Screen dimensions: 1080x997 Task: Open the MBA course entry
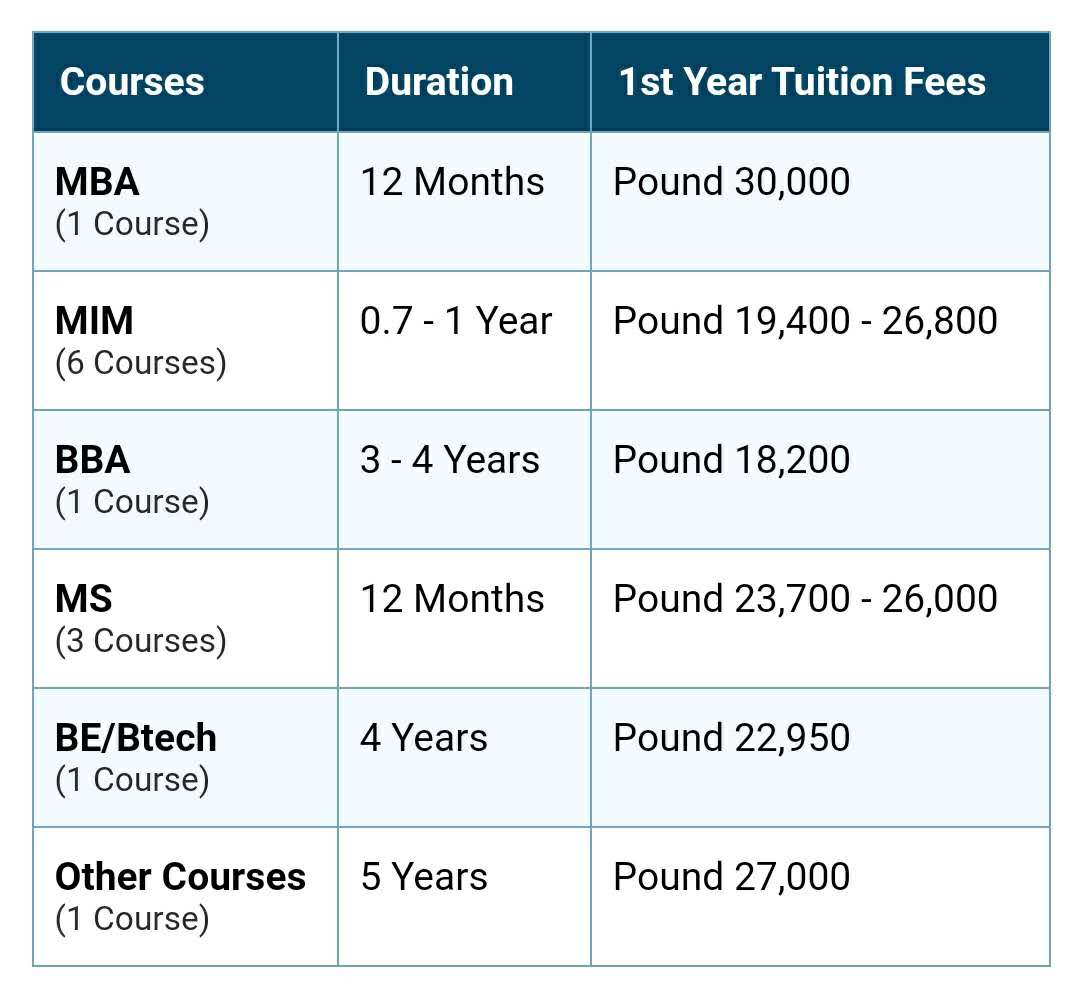coord(98,182)
